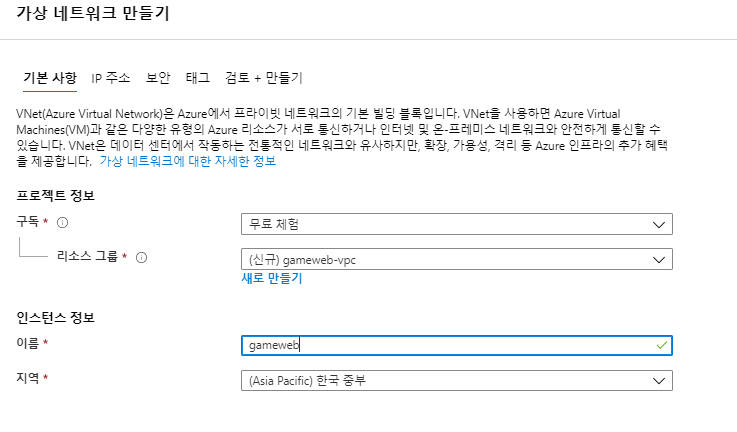Switch to the IP 주소 tab
The width and height of the screenshot is (737, 432).
(x=110, y=78)
